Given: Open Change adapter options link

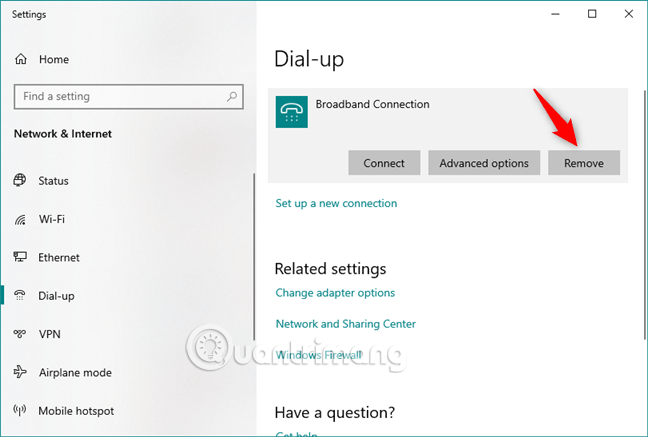Looking at the screenshot, I should pyautogui.click(x=335, y=293).
